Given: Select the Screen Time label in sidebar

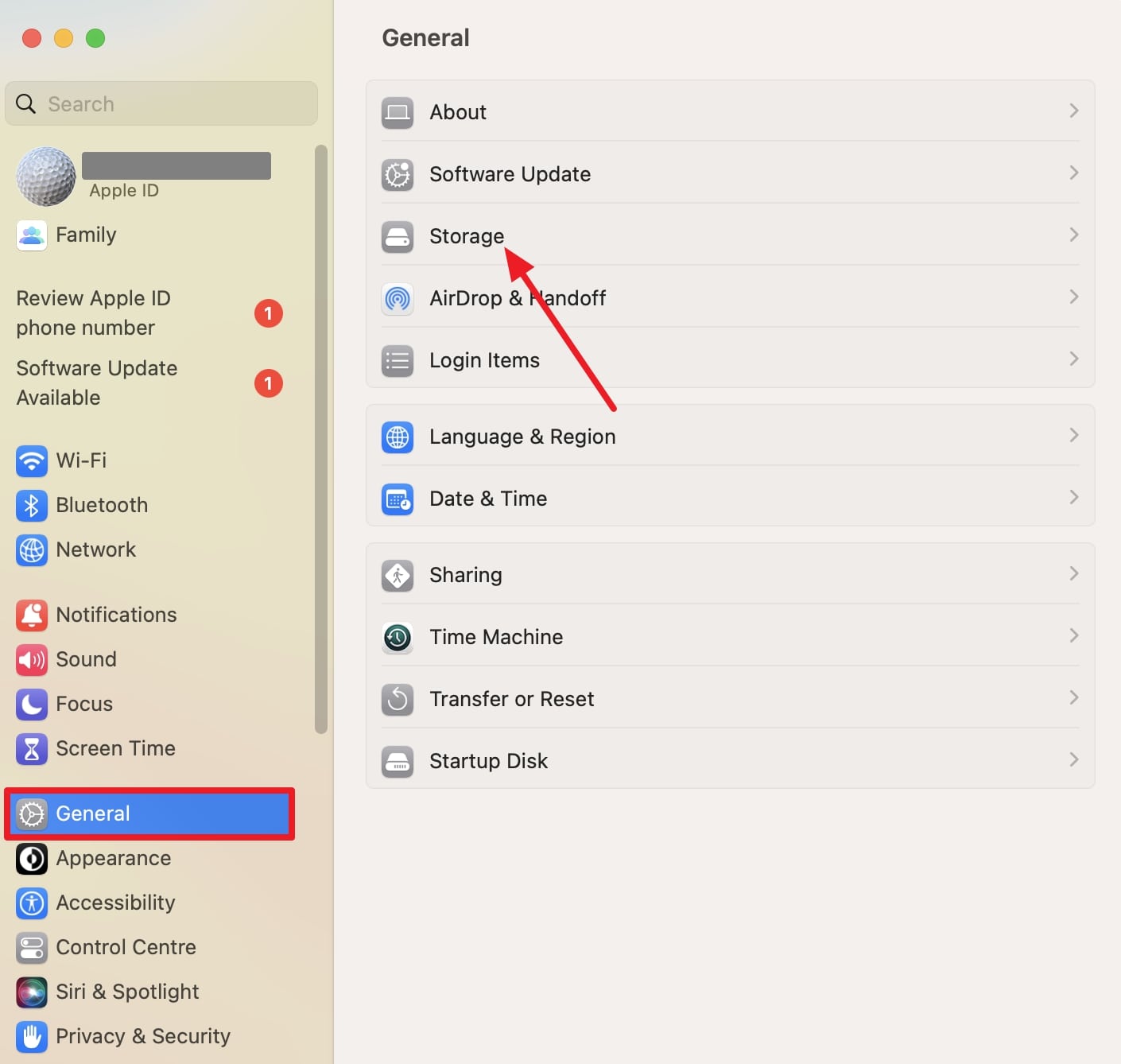Looking at the screenshot, I should 115,748.
